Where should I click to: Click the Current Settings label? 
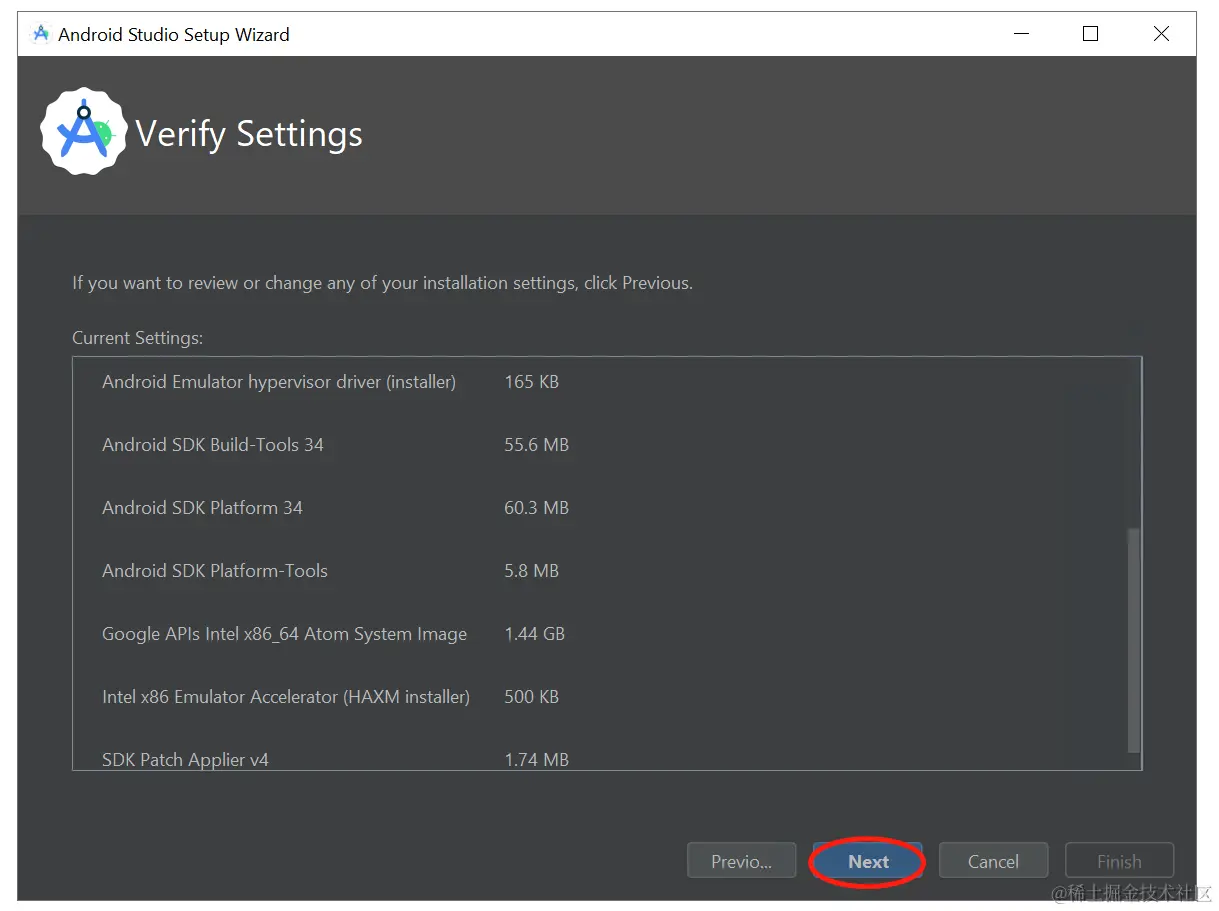137,338
